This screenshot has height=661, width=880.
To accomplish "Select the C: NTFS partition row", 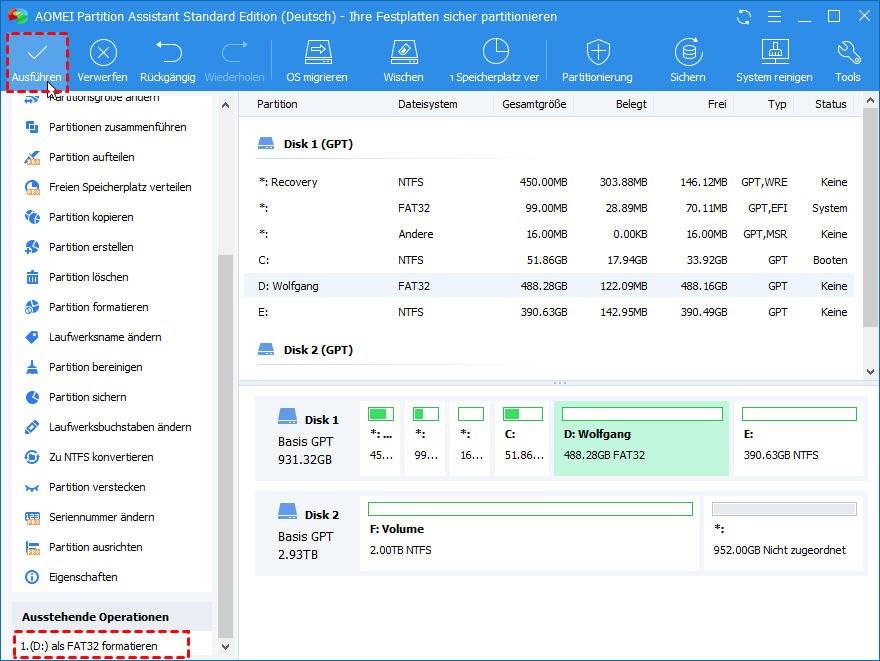I will pyautogui.click(x=549, y=260).
